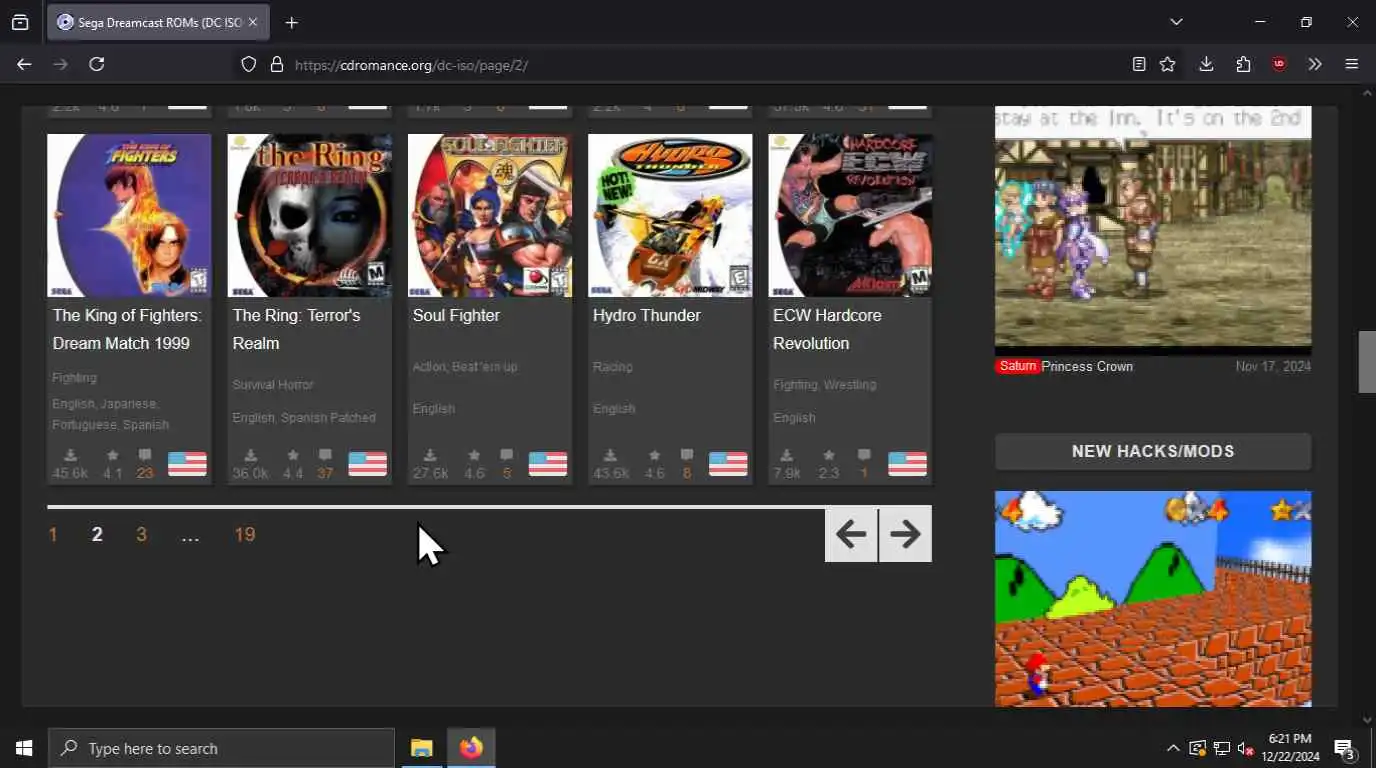Open Firefox View icon in tab bar

coord(20,22)
